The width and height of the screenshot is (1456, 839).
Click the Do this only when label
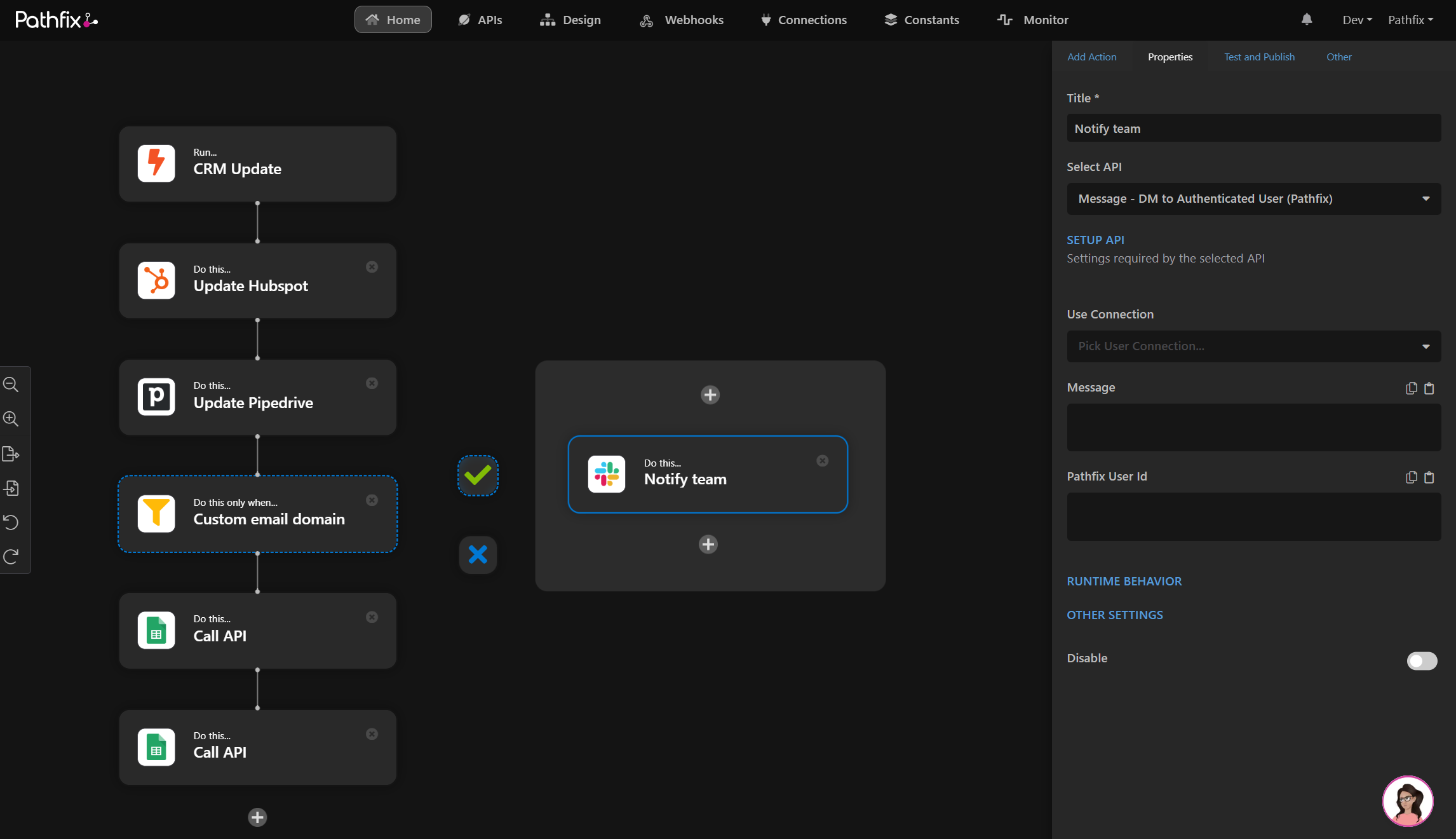click(x=235, y=503)
